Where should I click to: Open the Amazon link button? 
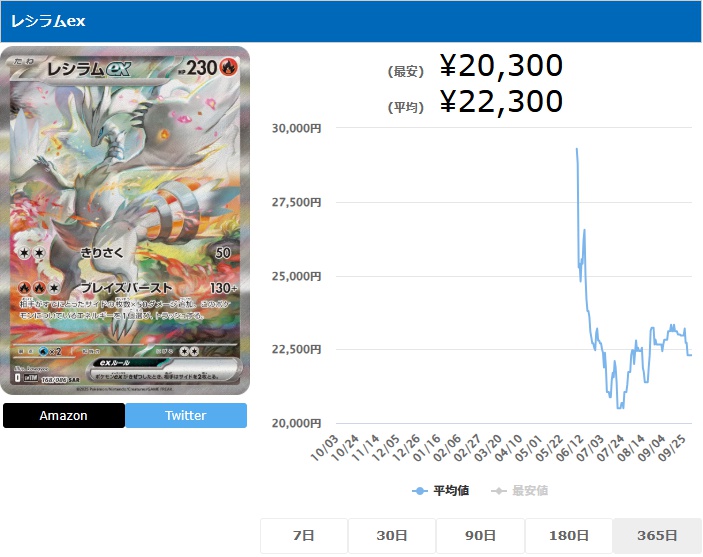pyautogui.click(x=64, y=415)
